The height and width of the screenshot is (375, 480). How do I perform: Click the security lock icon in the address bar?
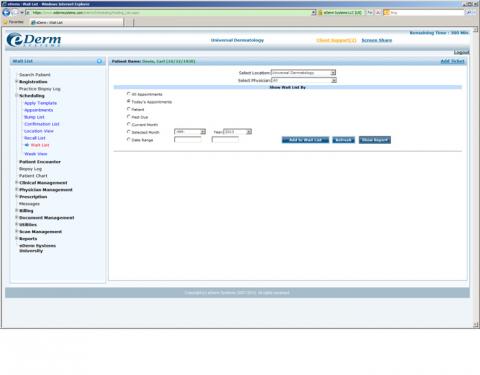pyautogui.click(x=320, y=13)
